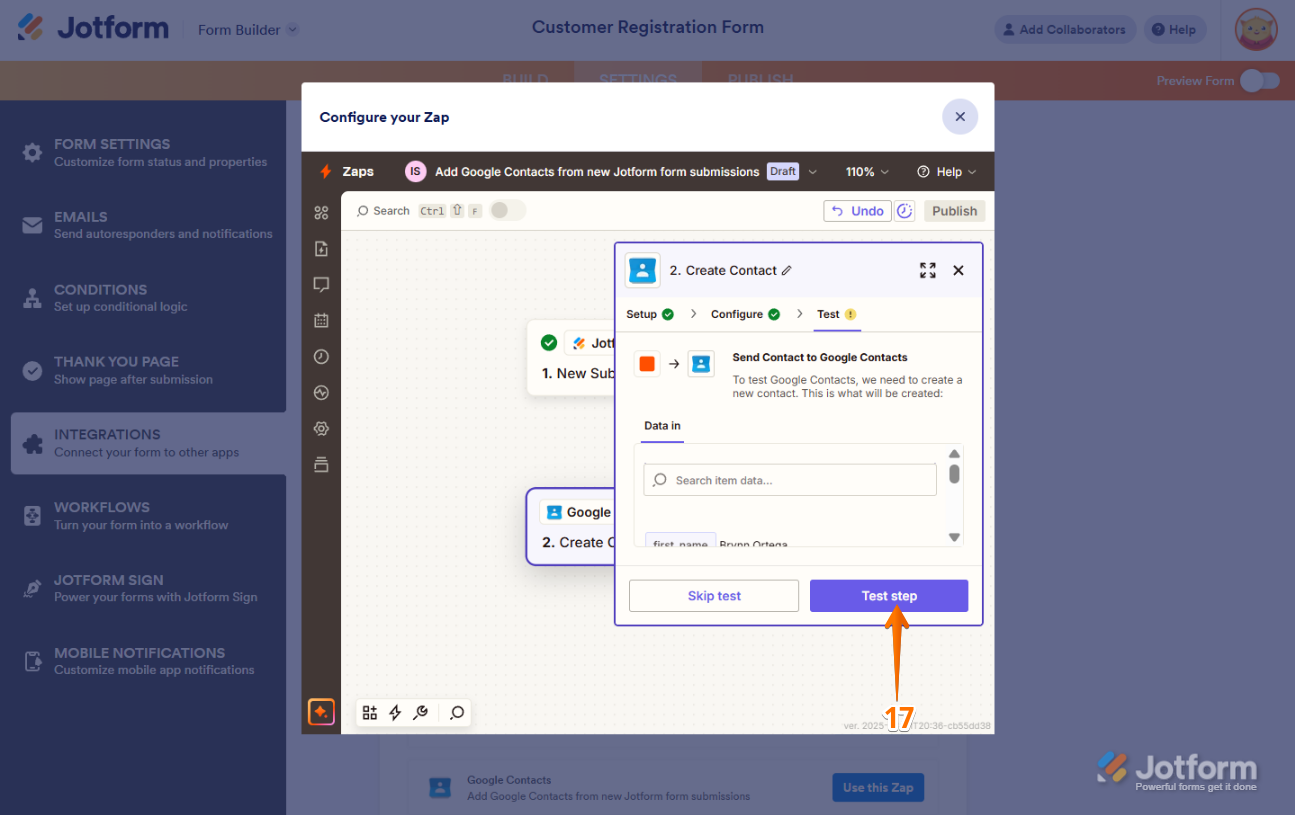This screenshot has height=815, width=1295.
Task: Select the Data in tab
Action: point(662,426)
